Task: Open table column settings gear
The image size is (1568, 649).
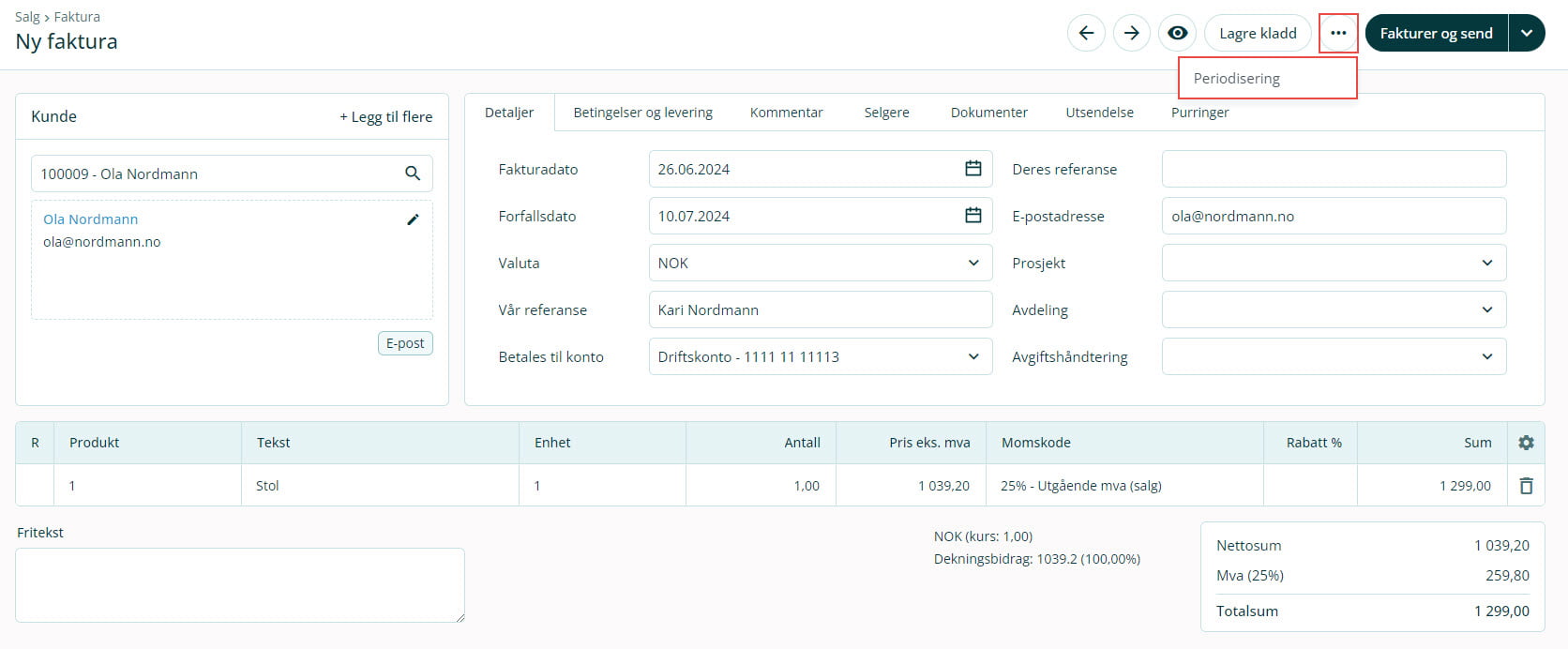Action: tap(1526, 443)
